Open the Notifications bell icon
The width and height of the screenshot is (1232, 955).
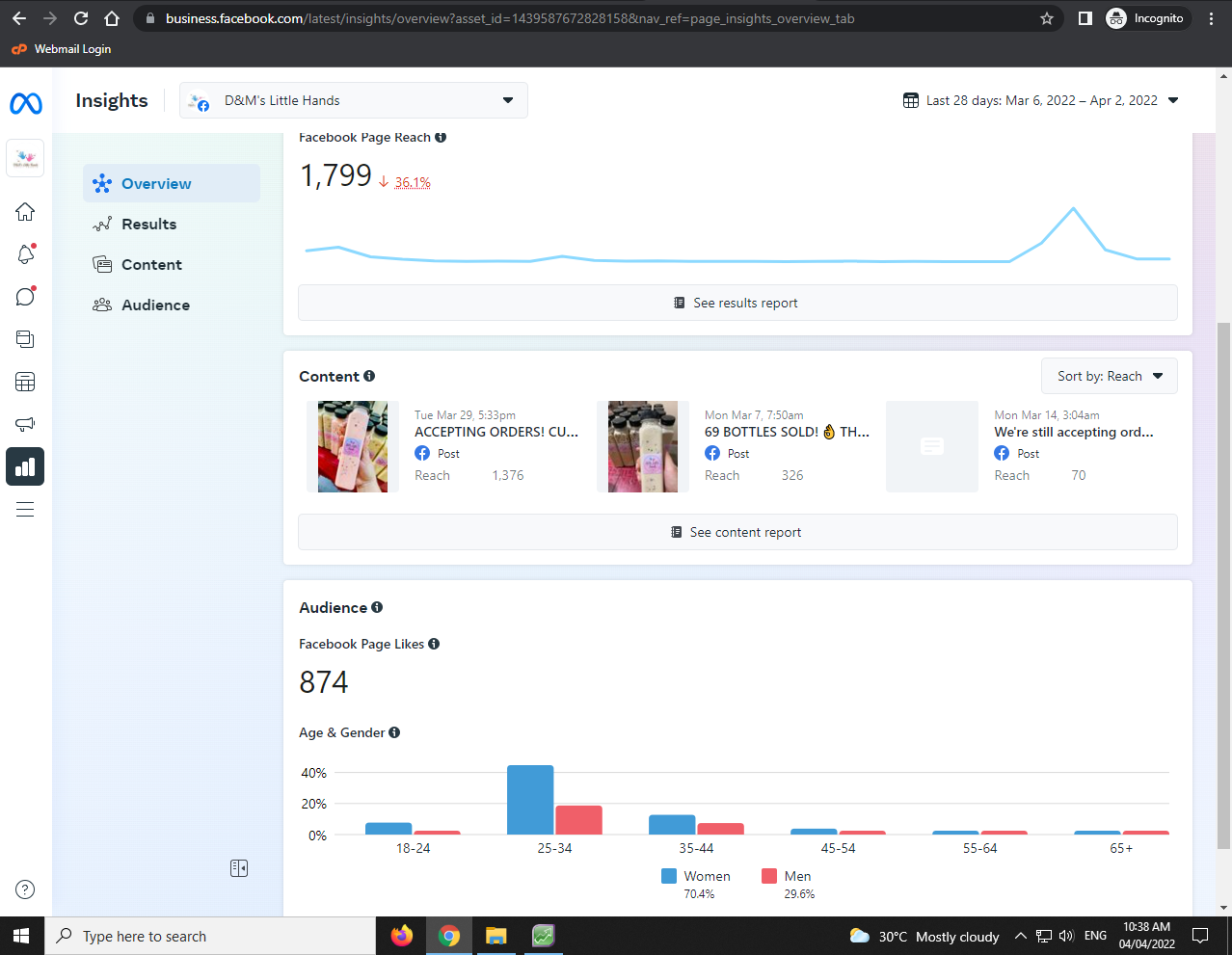[25, 254]
